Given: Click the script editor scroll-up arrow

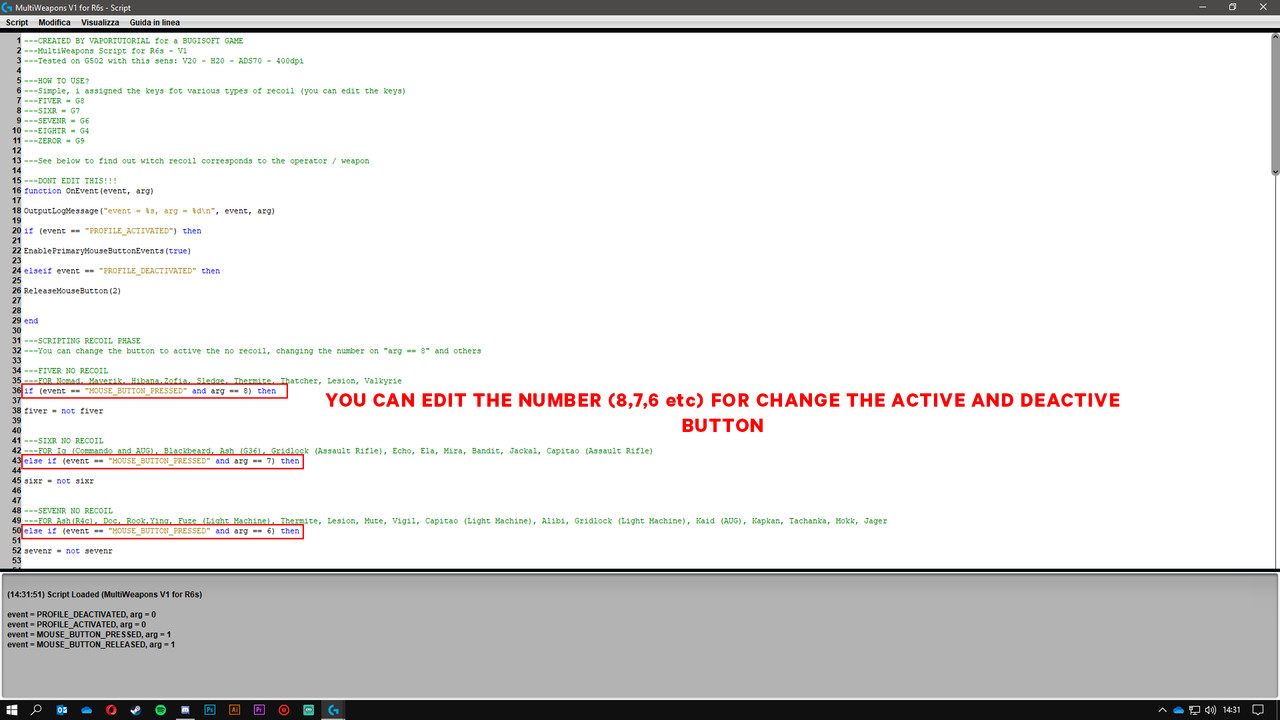Looking at the screenshot, I should pyautogui.click(x=1274, y=39).
